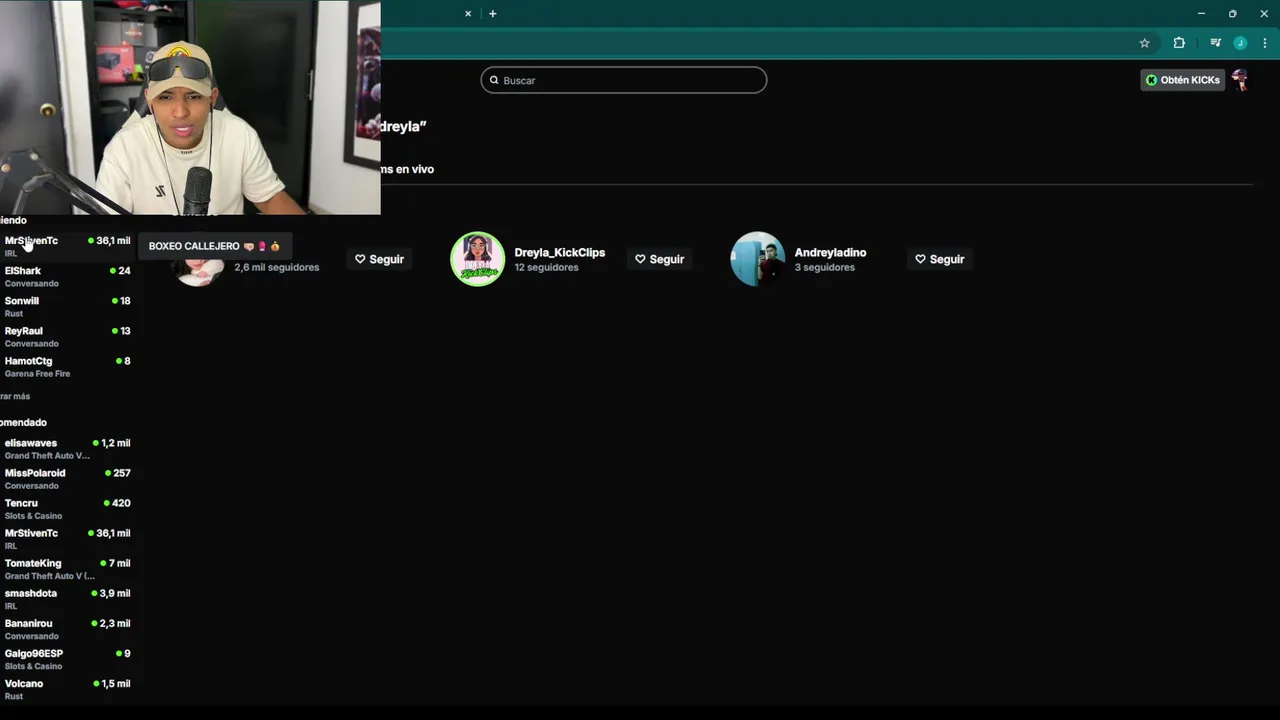Click the 12 seguidores text
The width and height of the screenshot is (1280, 720).
pos(546,267)
